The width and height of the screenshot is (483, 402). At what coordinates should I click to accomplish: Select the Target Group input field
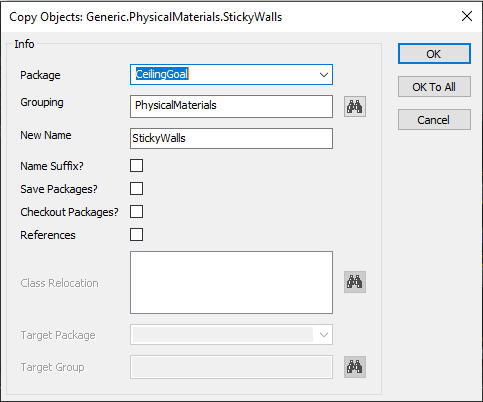(231, 367)
